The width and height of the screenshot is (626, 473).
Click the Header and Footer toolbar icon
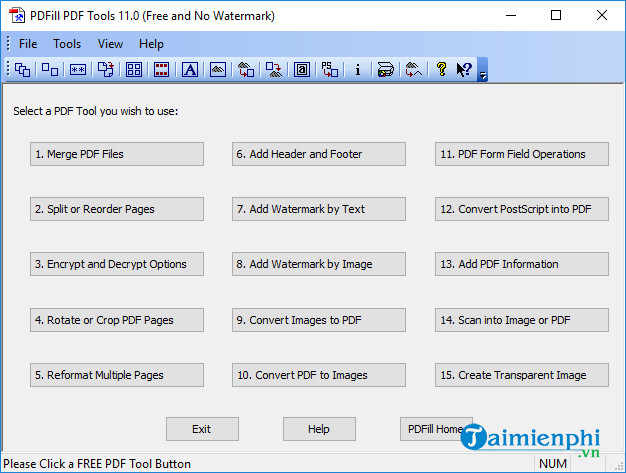pos(161,70)
